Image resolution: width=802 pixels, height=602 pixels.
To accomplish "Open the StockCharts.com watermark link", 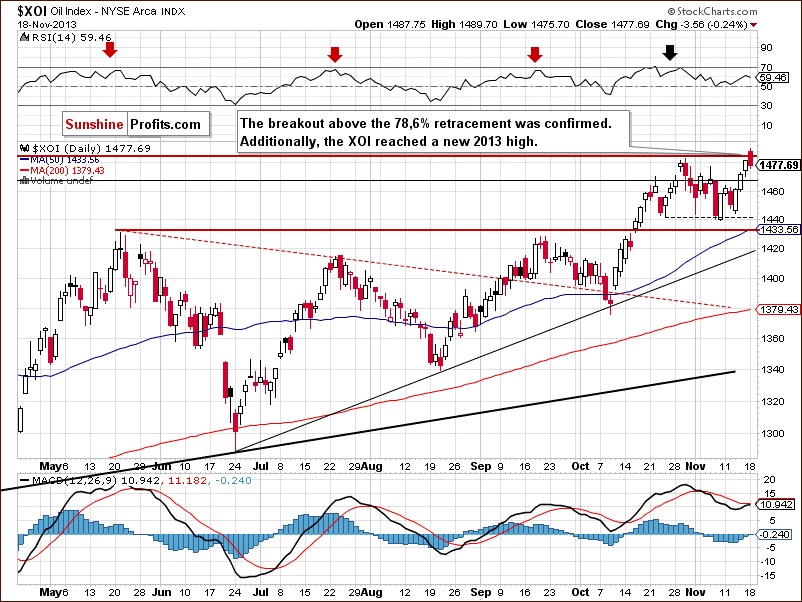I will pos(712,11).
